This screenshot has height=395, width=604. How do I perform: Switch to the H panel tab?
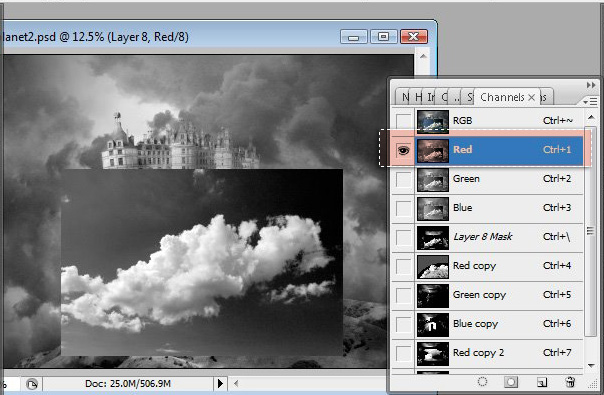418,97
